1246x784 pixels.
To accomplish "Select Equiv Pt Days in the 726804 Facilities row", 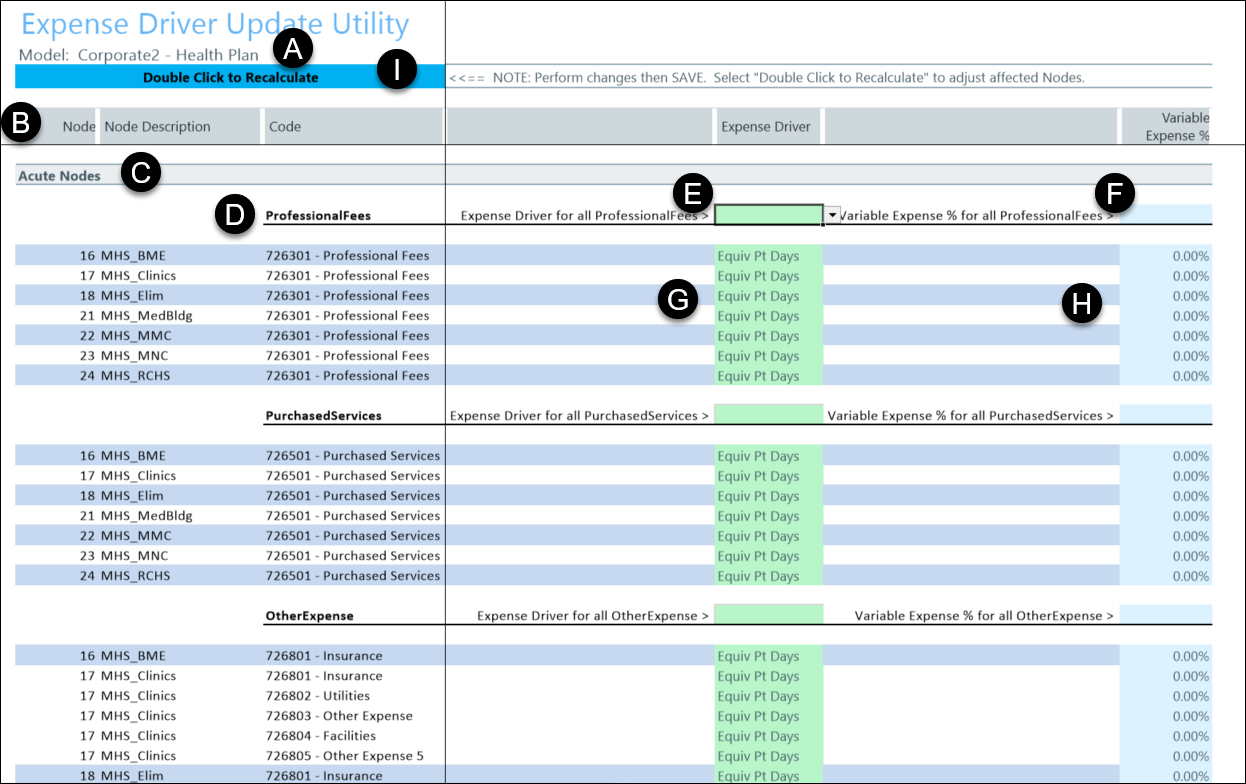I will (769, 735).
